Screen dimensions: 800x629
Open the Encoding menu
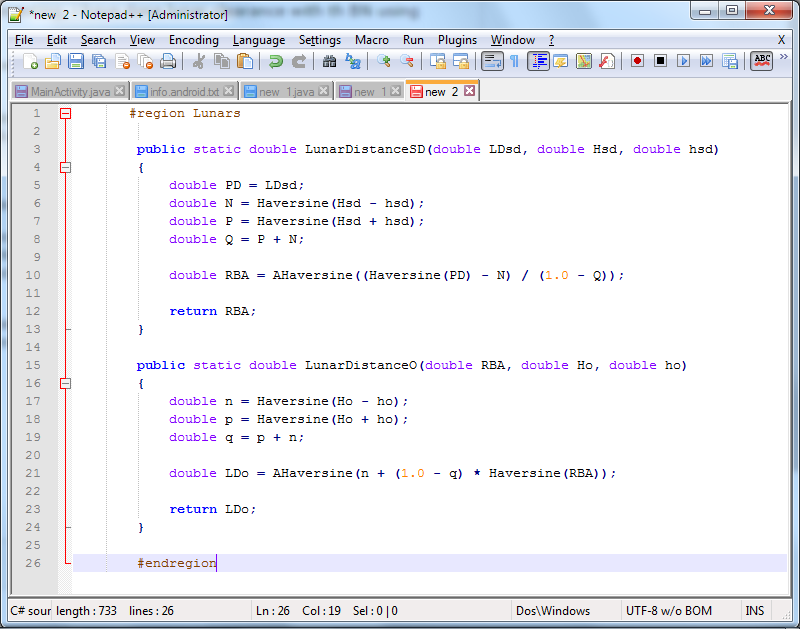pos(193,40)
